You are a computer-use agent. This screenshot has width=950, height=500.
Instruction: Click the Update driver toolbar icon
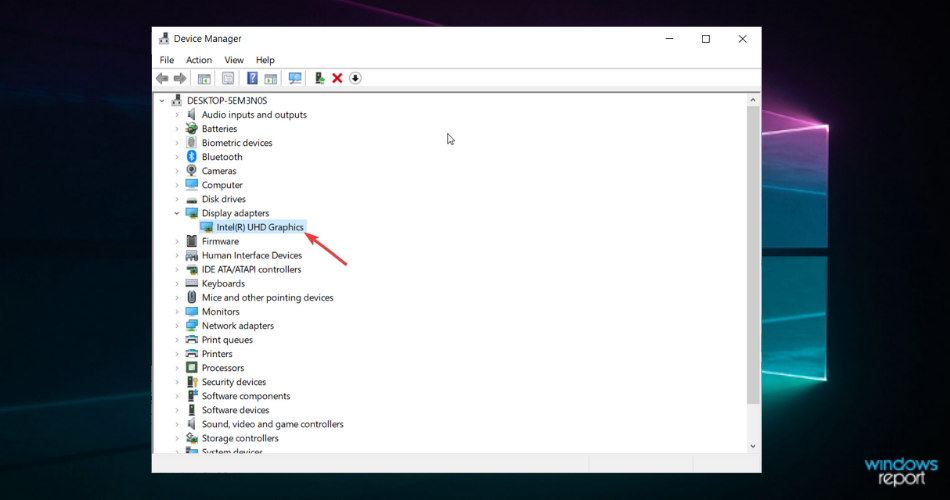(319, 78)
